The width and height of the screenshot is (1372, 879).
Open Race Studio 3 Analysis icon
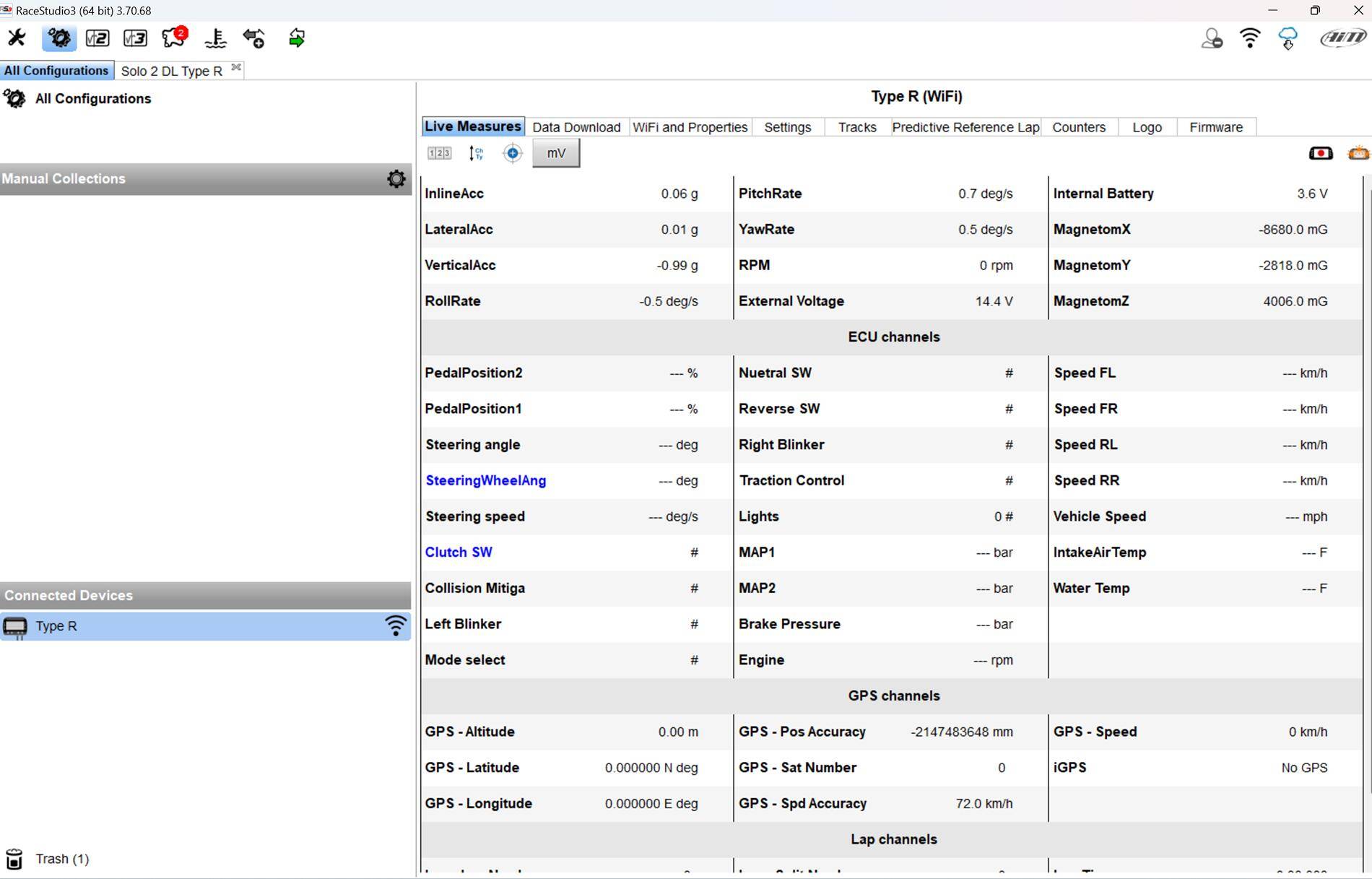135,38
